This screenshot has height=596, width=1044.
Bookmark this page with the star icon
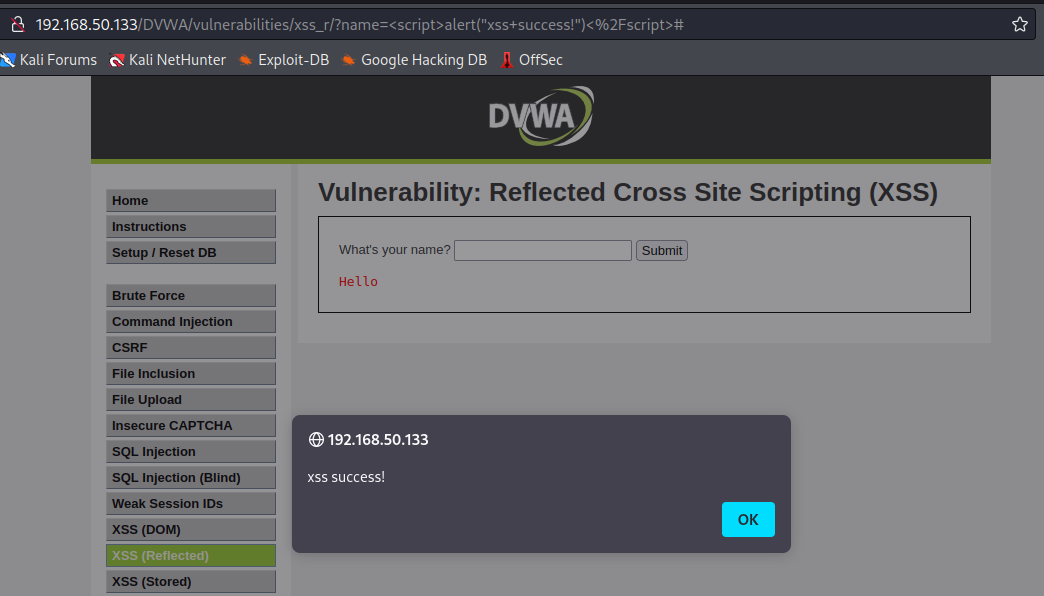1019,25
